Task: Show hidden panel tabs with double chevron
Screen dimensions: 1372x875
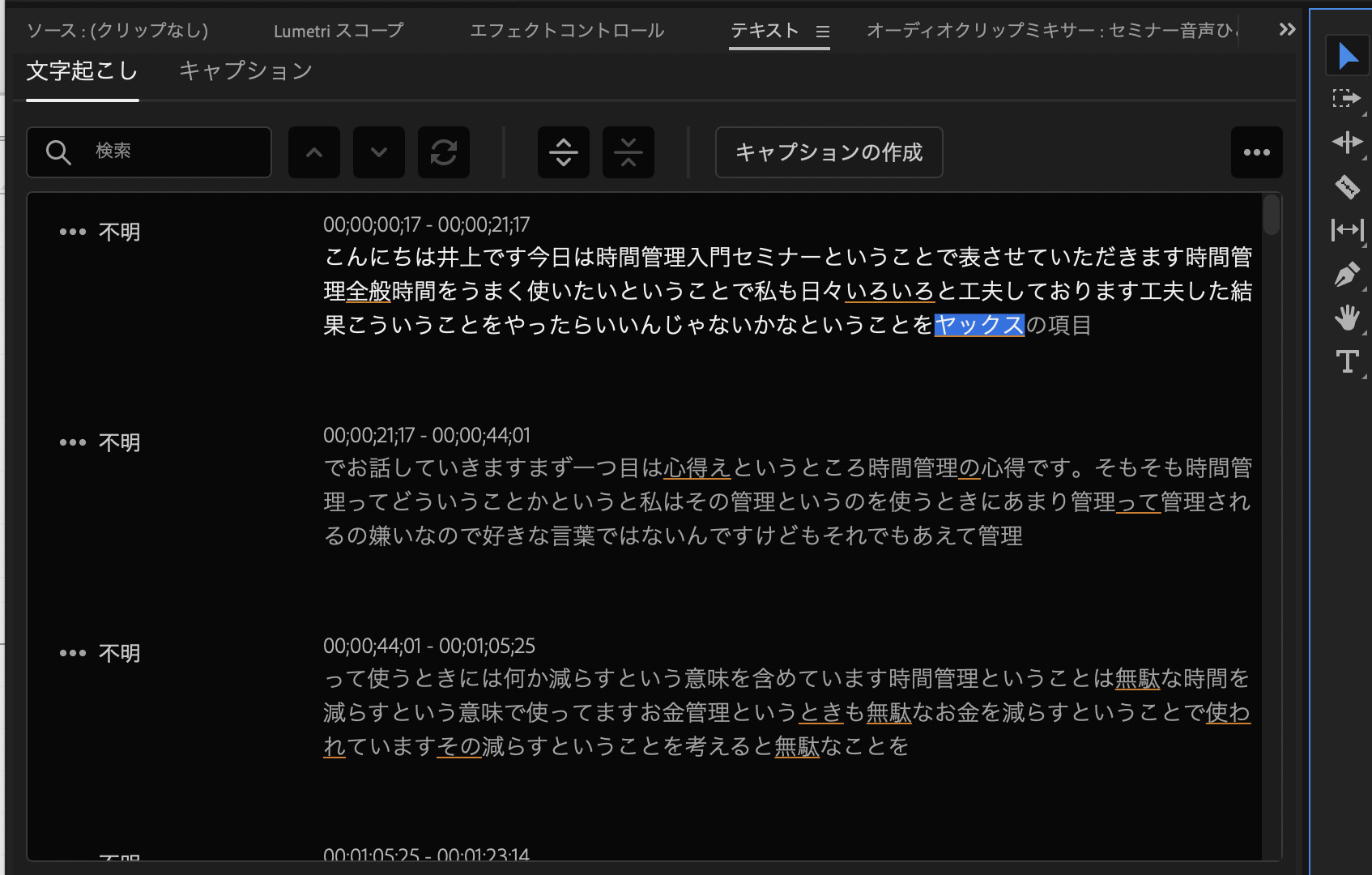Action: coord(1287,30)
